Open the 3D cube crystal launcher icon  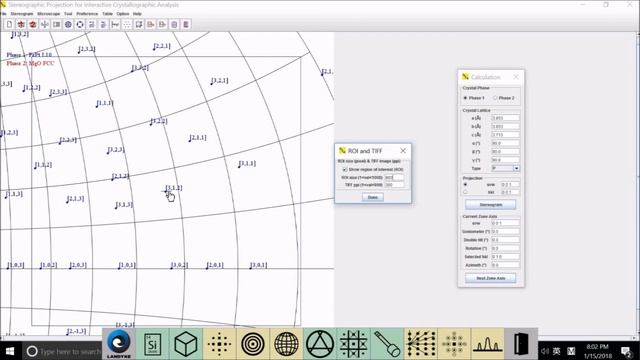[x=186, y=344]
